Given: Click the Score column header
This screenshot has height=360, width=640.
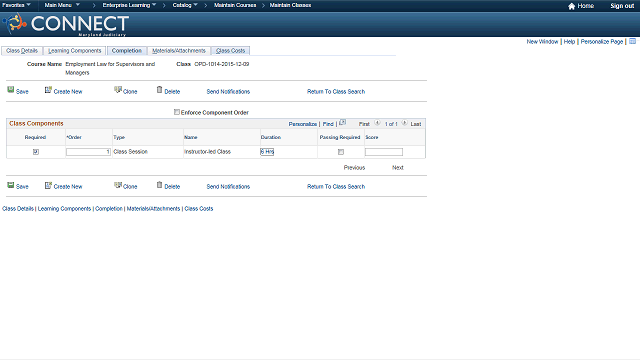Looking at the screenshot, I should tap(371, 138).
